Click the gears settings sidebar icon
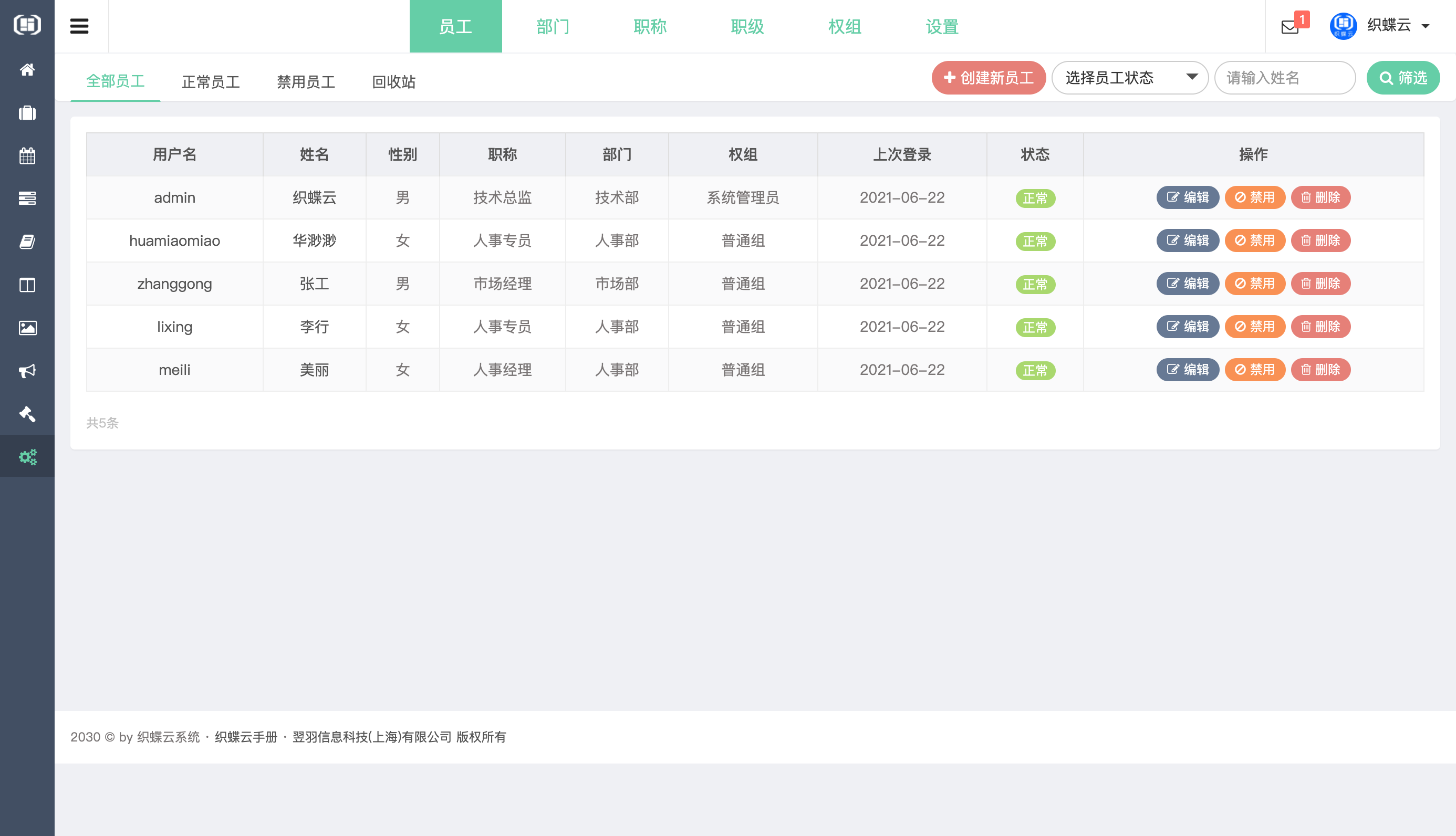The width and height of the screenshot is (1456, 836). coord(27,457)
